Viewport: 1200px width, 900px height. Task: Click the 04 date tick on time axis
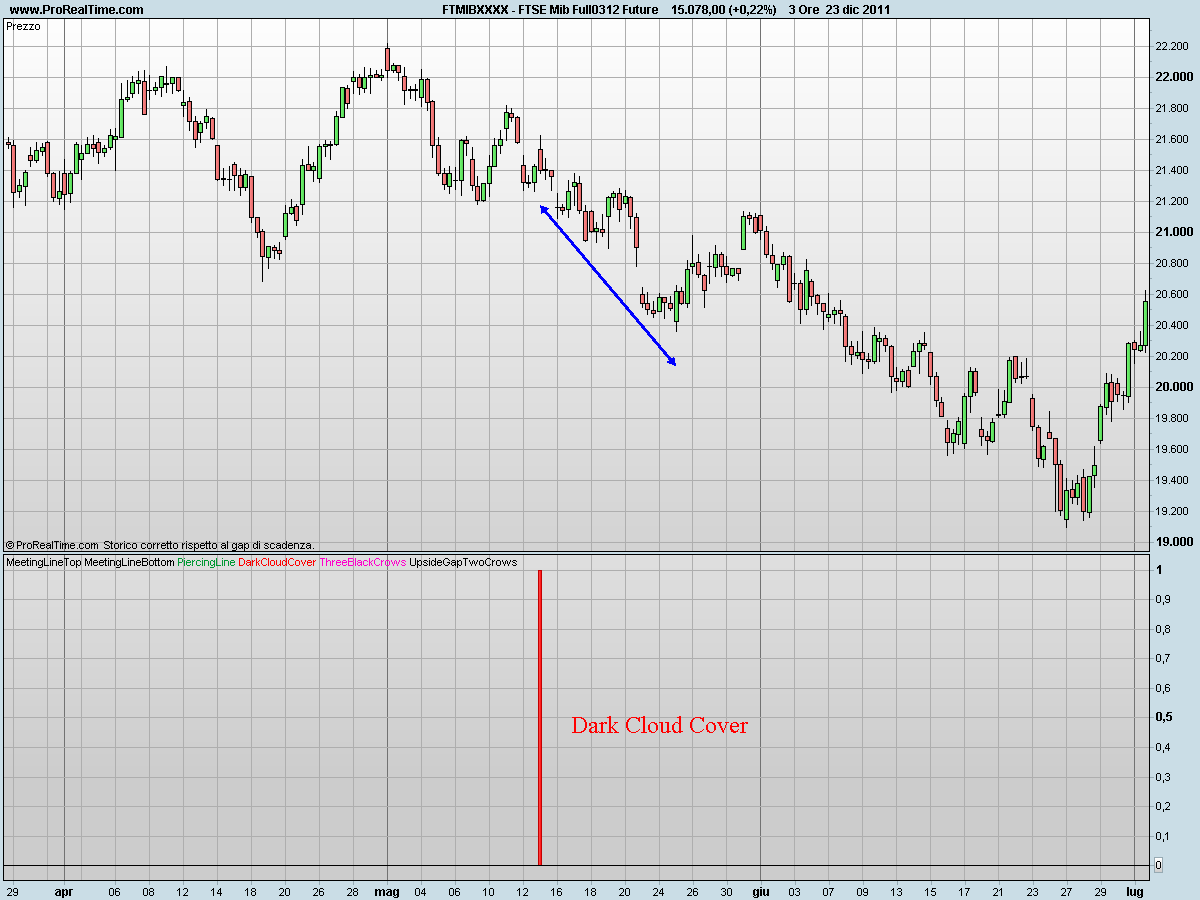[x=421, y=890]
